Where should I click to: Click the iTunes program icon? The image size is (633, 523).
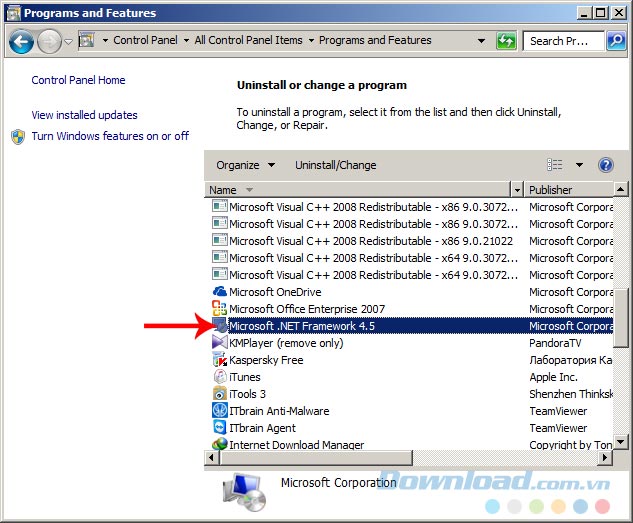(x=220, y=377)
